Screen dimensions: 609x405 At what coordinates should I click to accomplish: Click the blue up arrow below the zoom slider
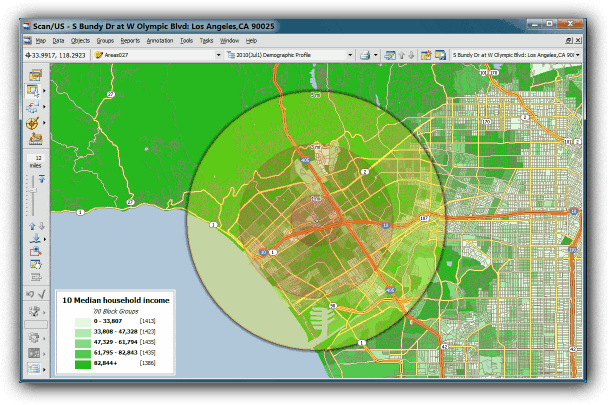[x=32, y=226]
